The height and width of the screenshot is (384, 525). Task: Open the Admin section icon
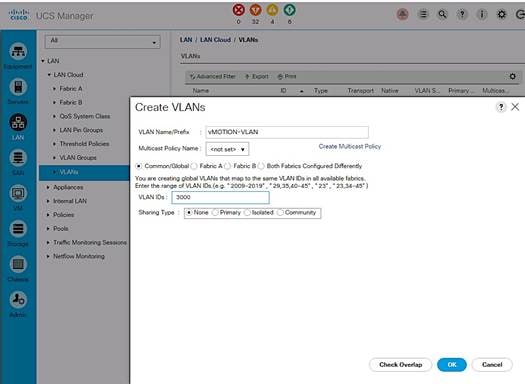coord(18,300)
